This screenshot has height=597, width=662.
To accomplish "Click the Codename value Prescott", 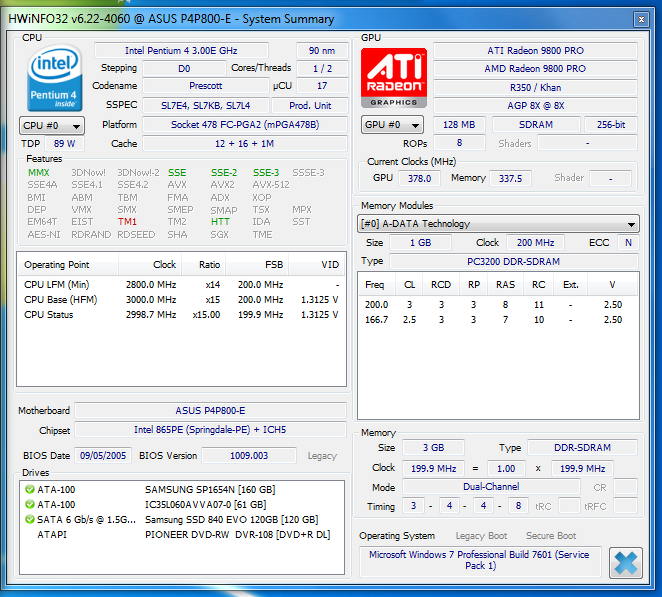I will [206, 86].
